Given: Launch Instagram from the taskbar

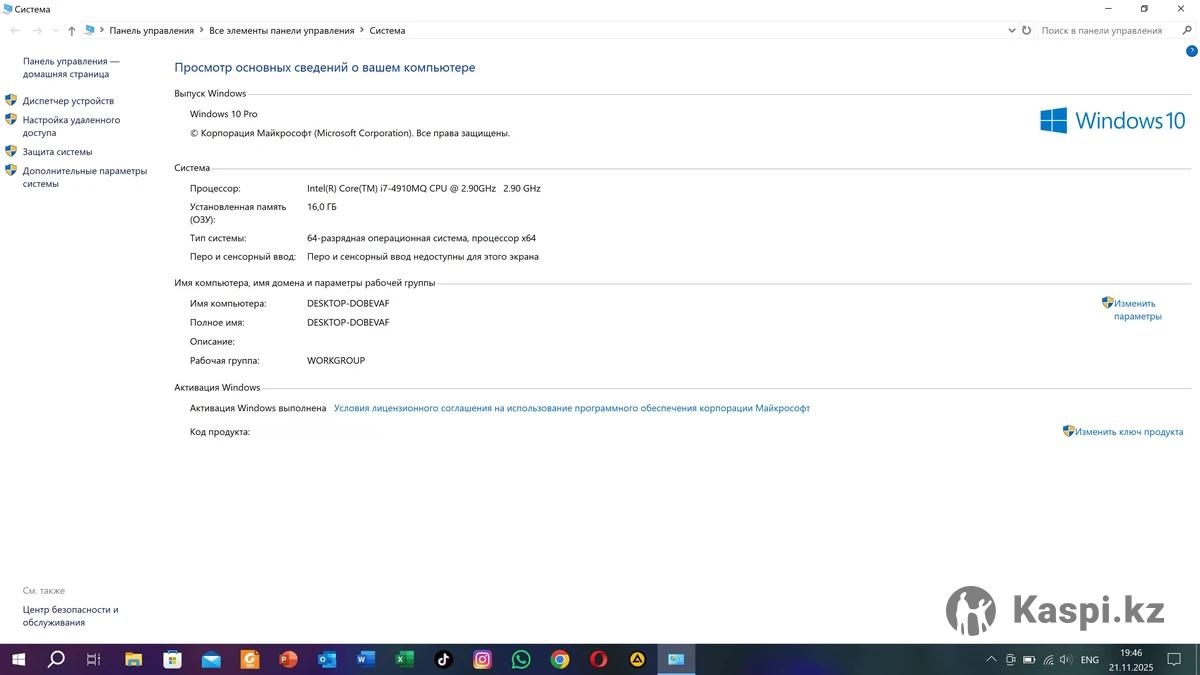Looking at the screenshot, I should point(482,659).
